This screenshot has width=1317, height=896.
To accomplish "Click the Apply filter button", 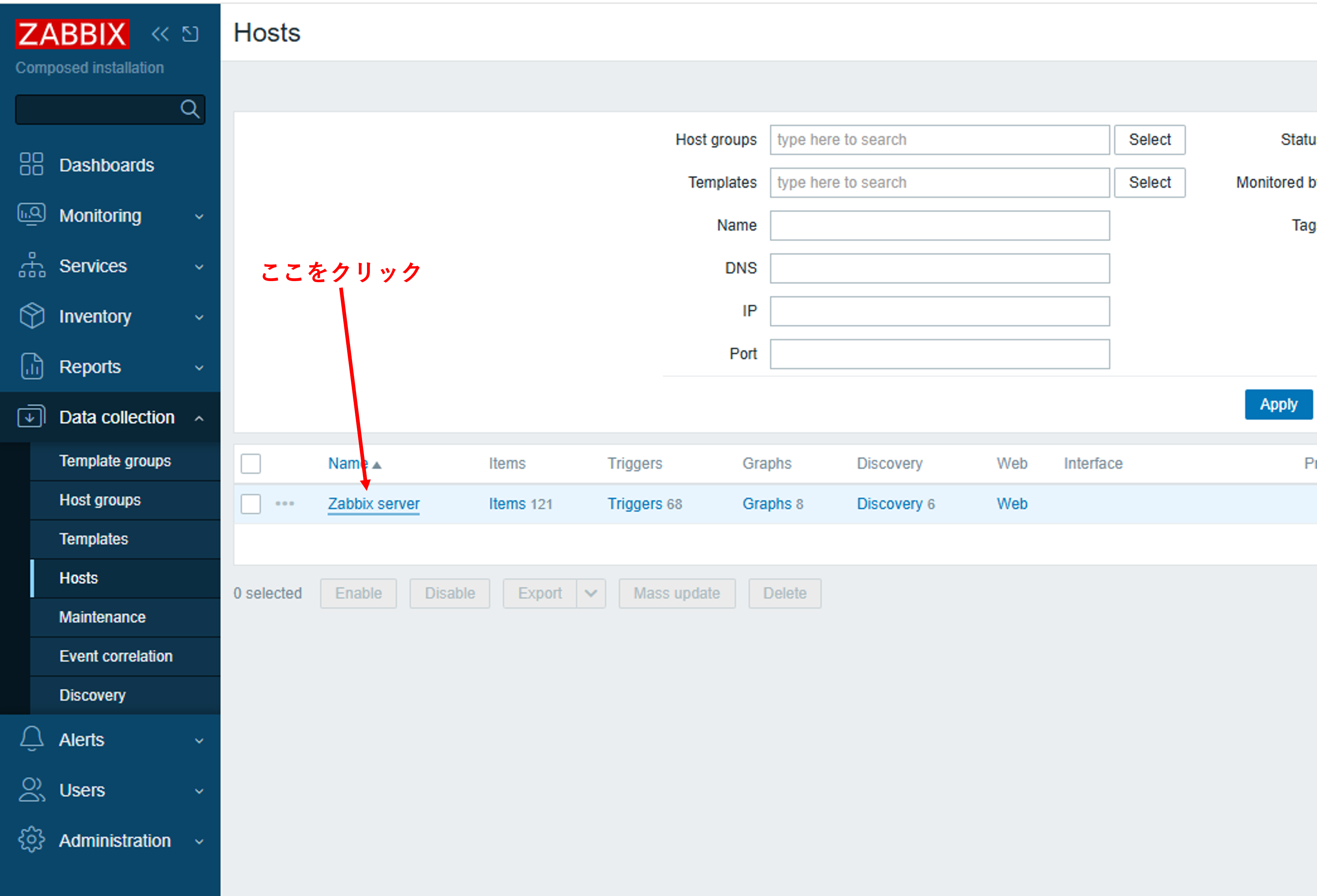I will tap(1278, 404).
